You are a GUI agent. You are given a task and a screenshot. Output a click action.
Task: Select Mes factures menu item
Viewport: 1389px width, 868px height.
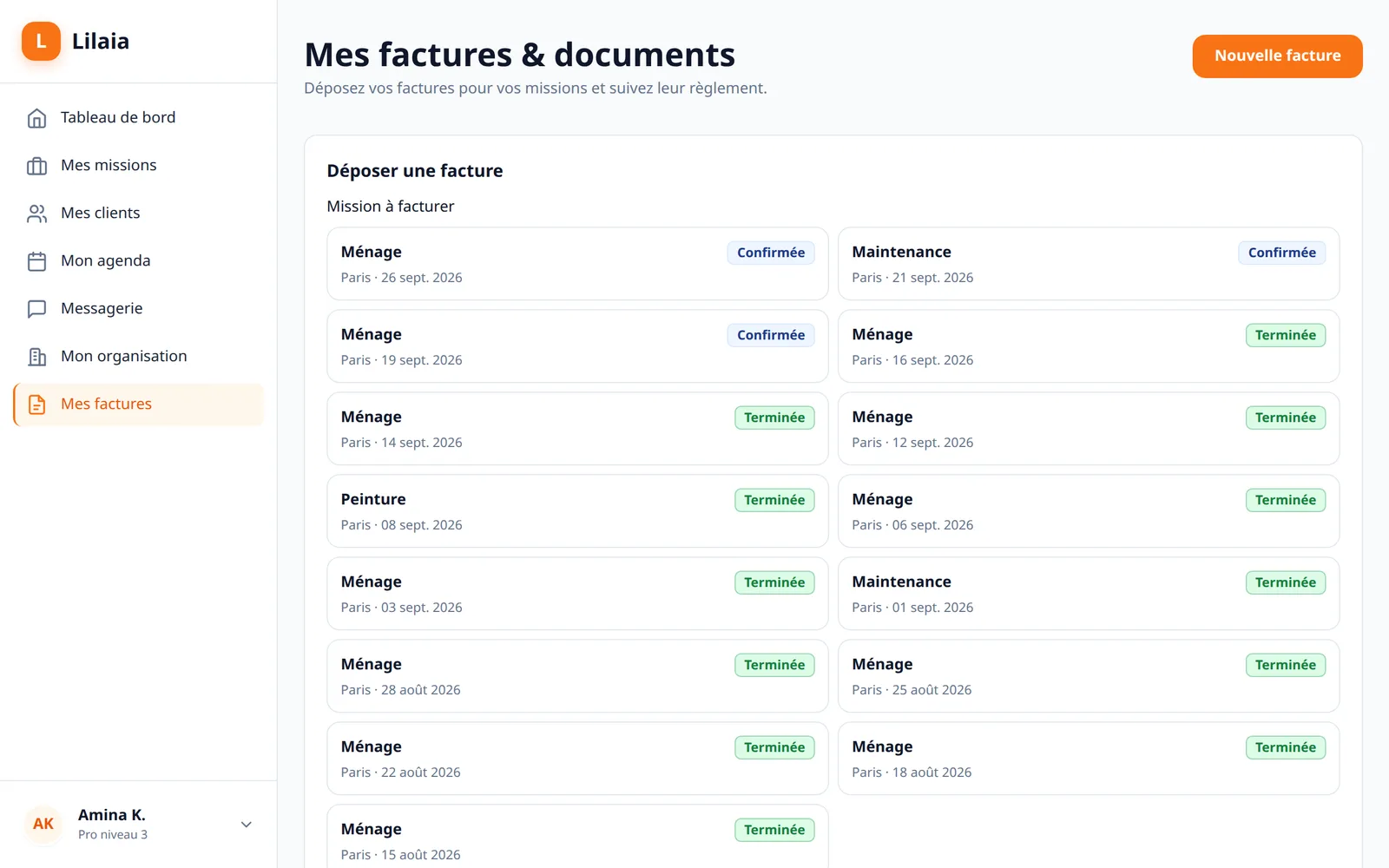click(139, 404)
